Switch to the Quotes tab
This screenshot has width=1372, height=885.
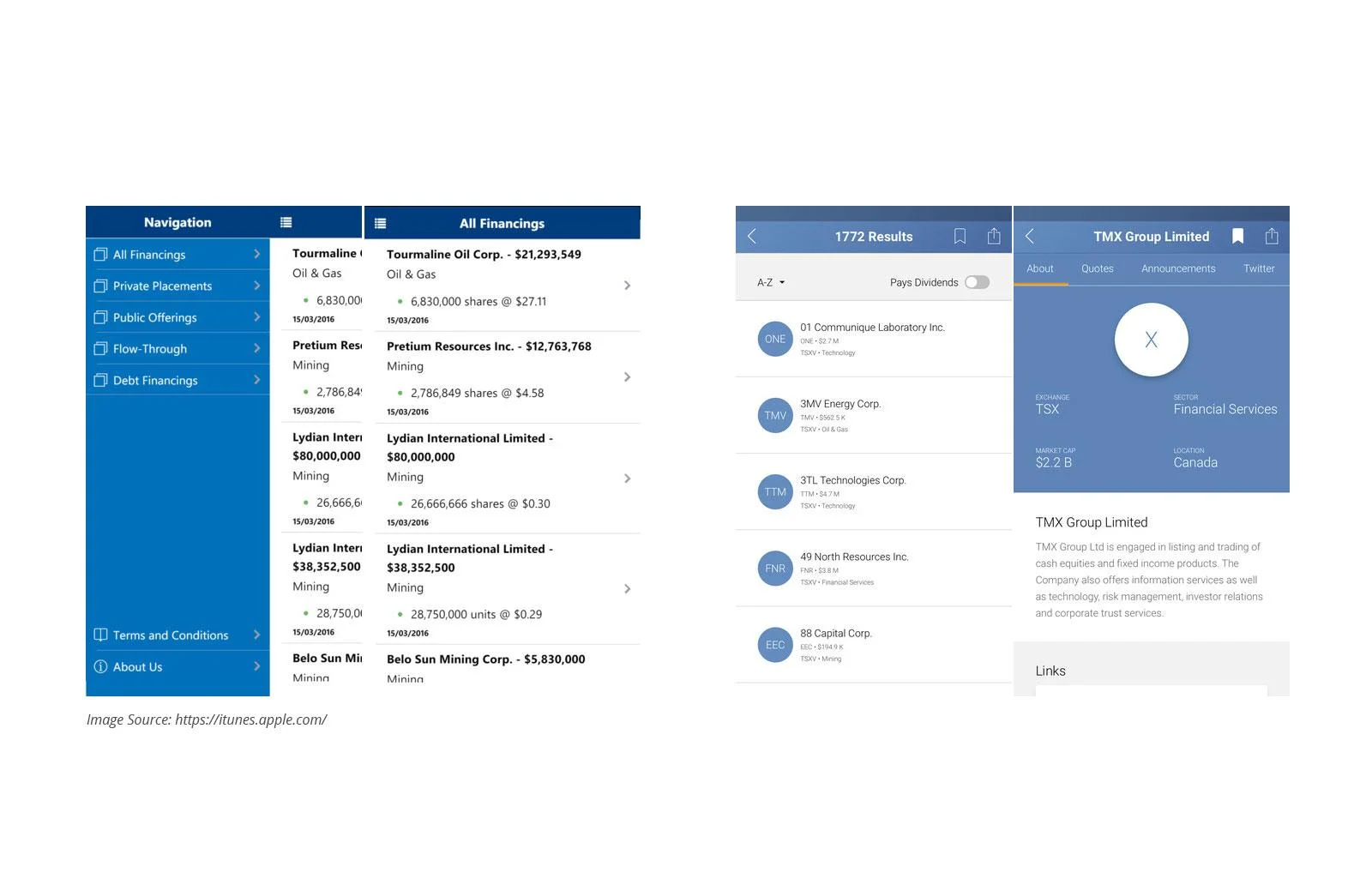1098,268
